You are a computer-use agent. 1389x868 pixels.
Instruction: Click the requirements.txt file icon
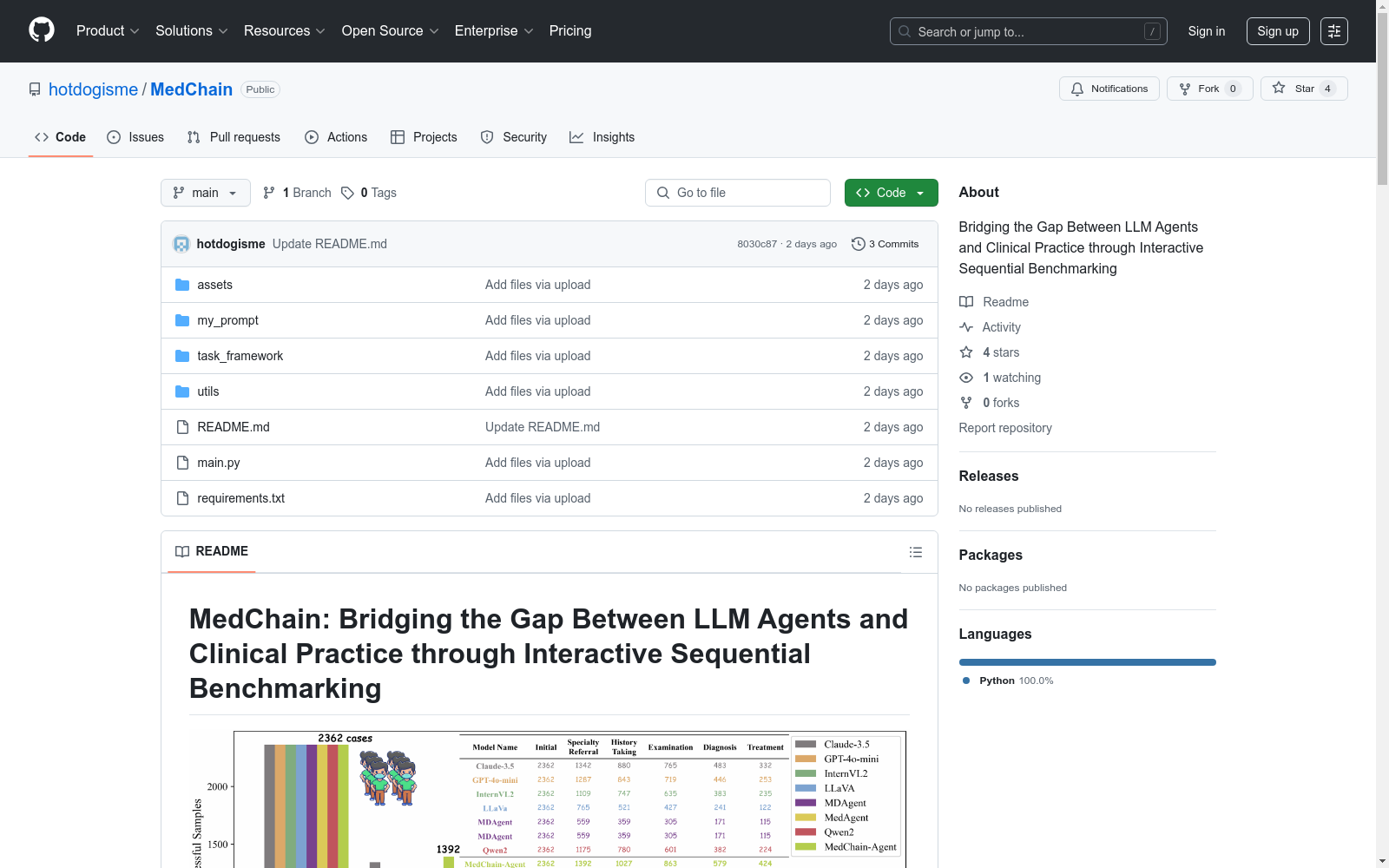click(182, 498)
